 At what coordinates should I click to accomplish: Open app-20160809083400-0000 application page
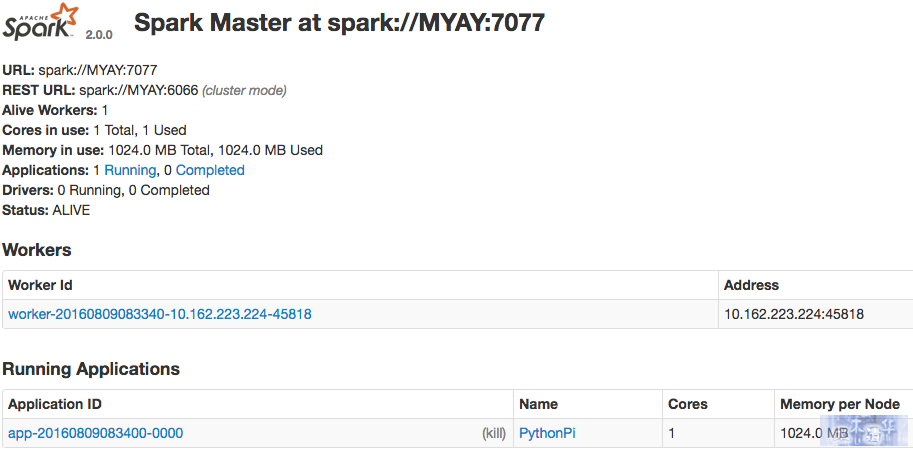tap(95, 433)
